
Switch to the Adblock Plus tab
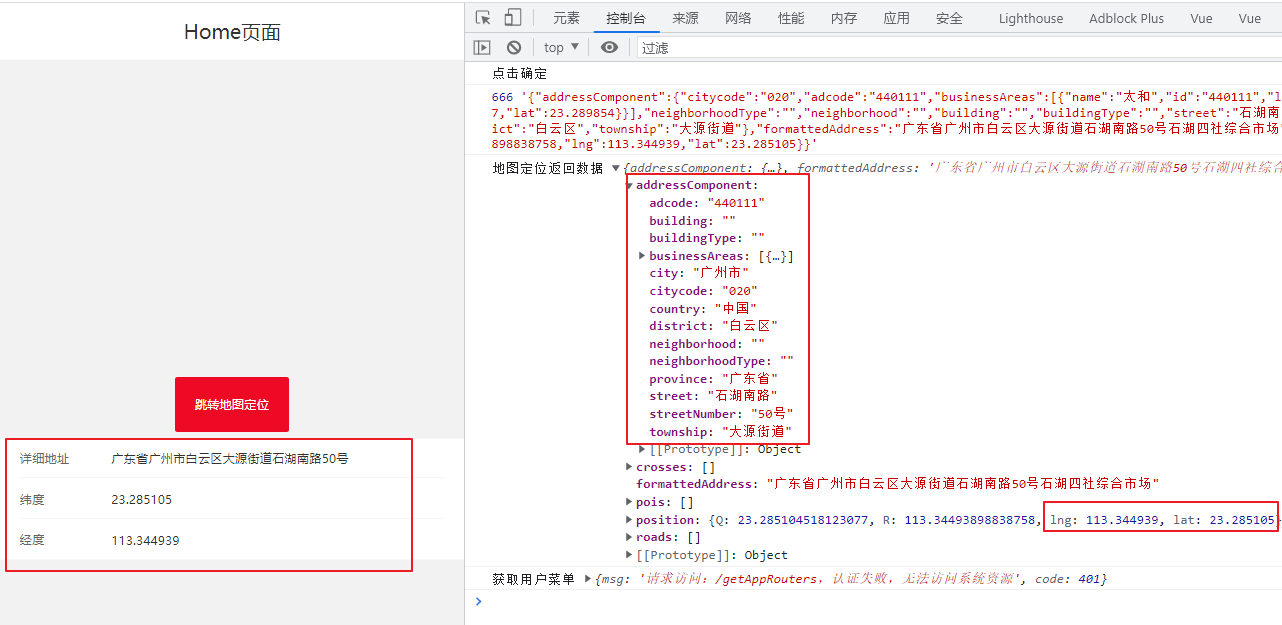1126,17
